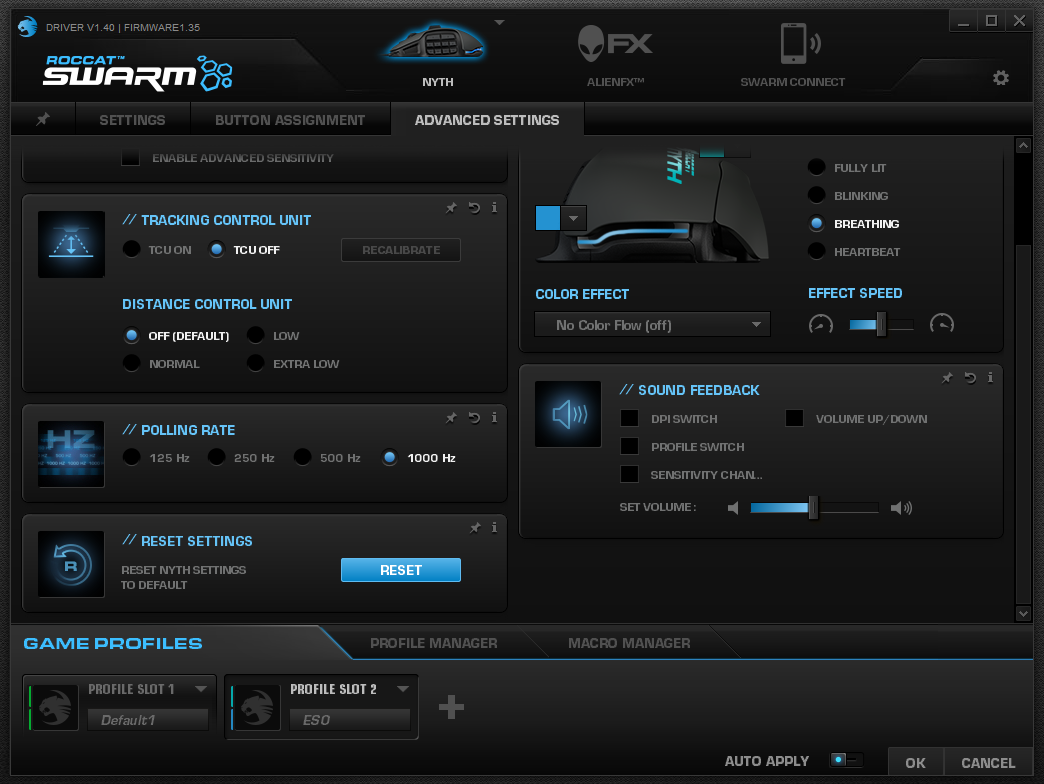This screenshot has height=784, width=1044.
Task: Open the Macro Manager tab
Action: point(629,643)
